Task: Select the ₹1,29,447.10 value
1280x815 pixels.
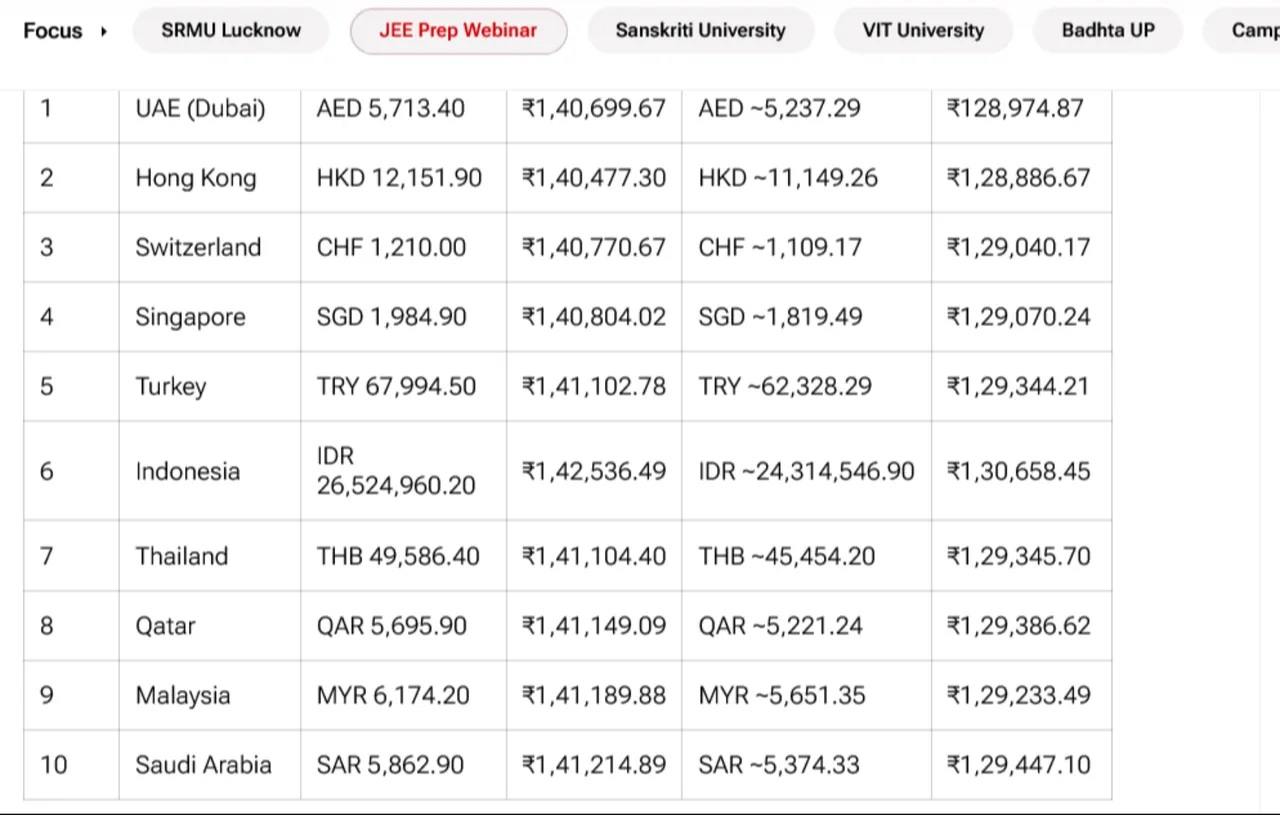Action: coord(1019,765)
